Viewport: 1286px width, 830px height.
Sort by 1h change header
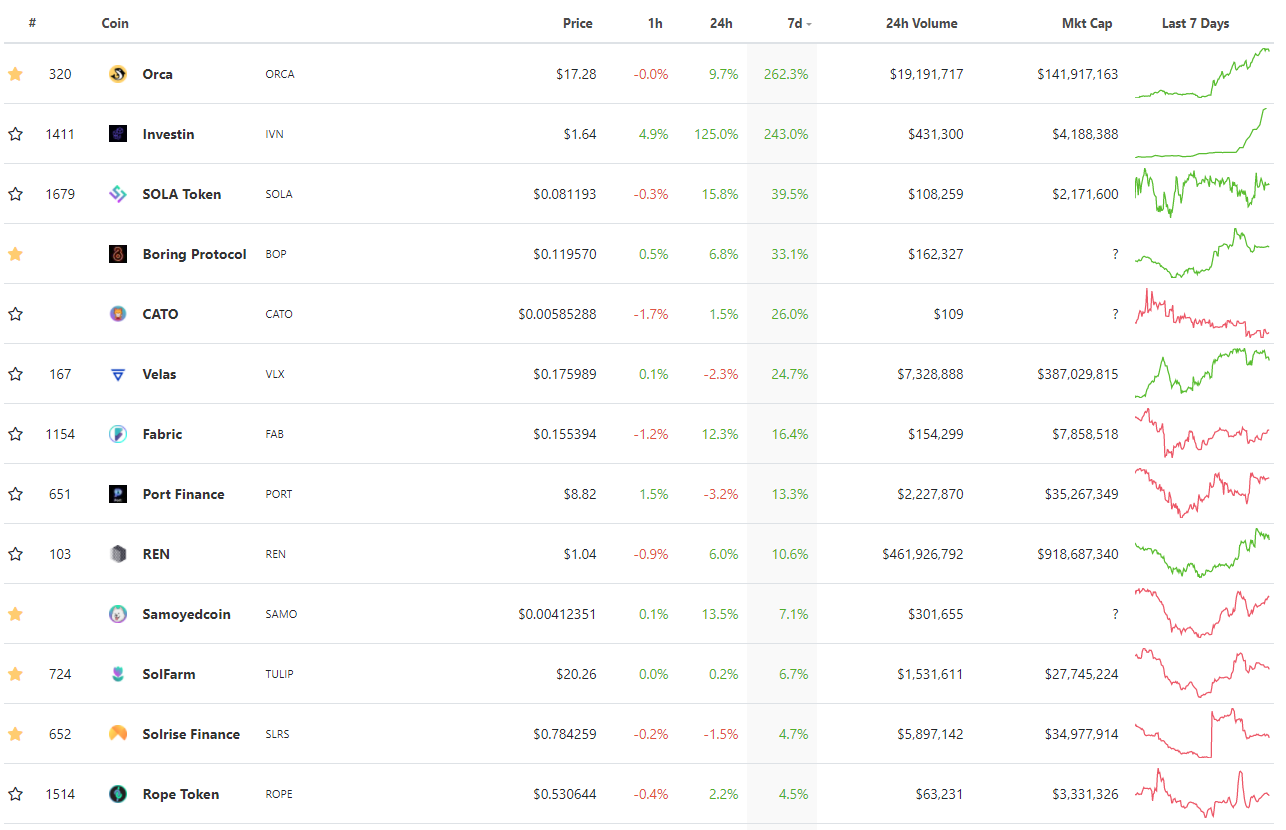(x=655, y=23)
